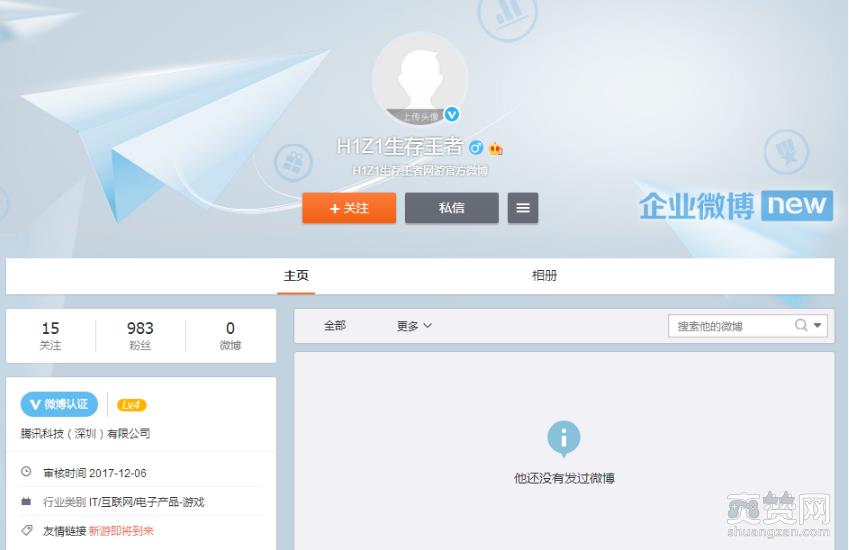849x550 pixels.
Task: Send a private message via 私信
Action: (452, 208)
